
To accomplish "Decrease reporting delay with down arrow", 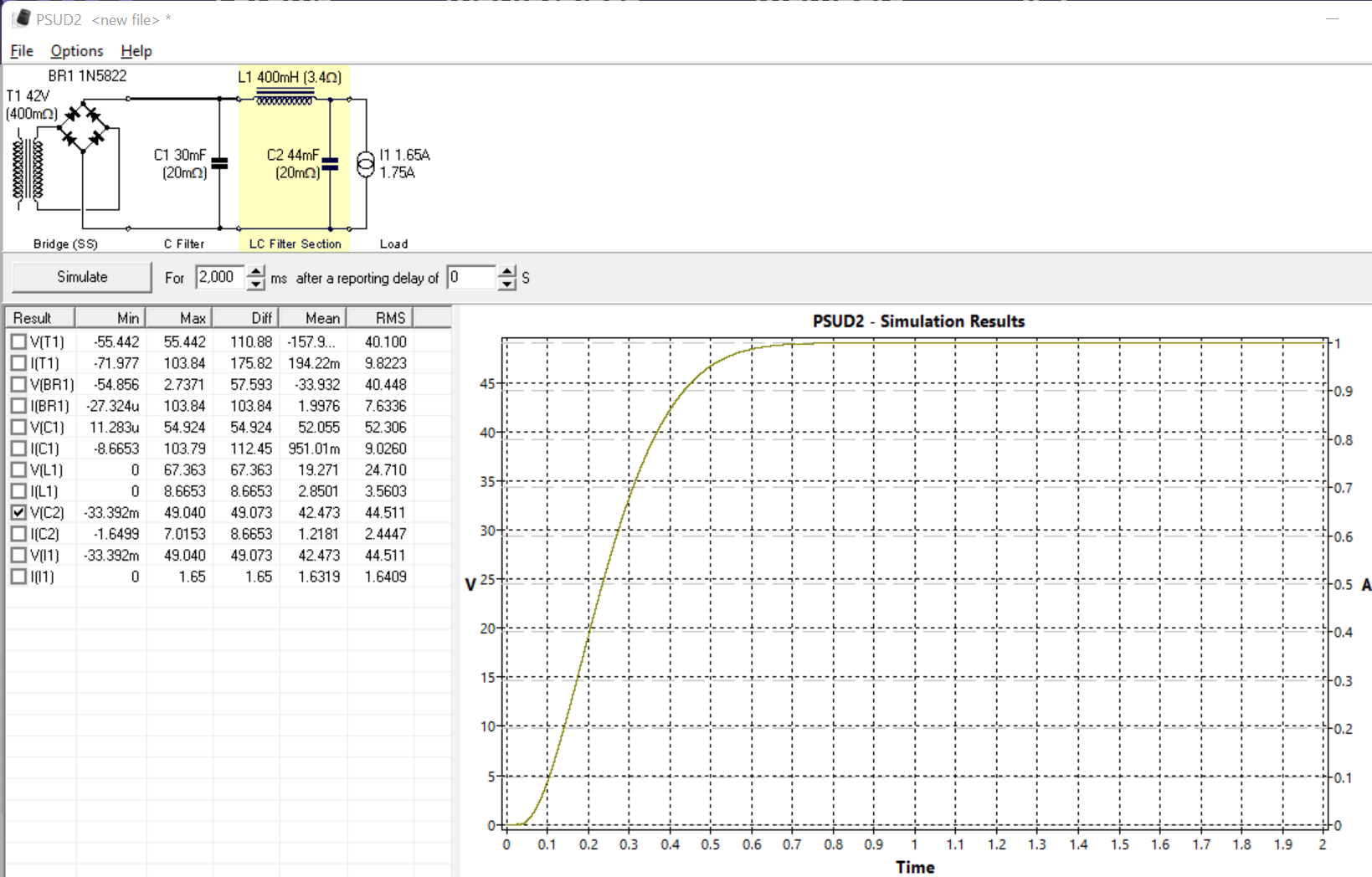I will click(x=507, y=285).
